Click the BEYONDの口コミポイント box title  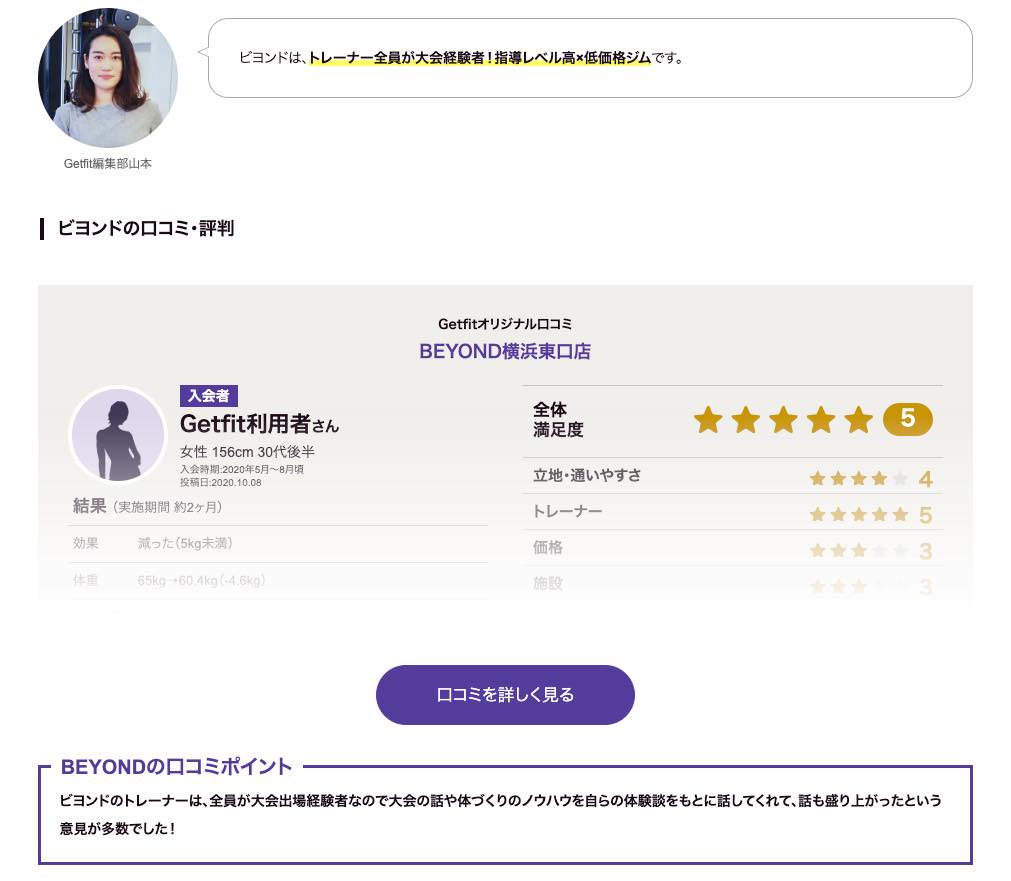click(176, 767)
